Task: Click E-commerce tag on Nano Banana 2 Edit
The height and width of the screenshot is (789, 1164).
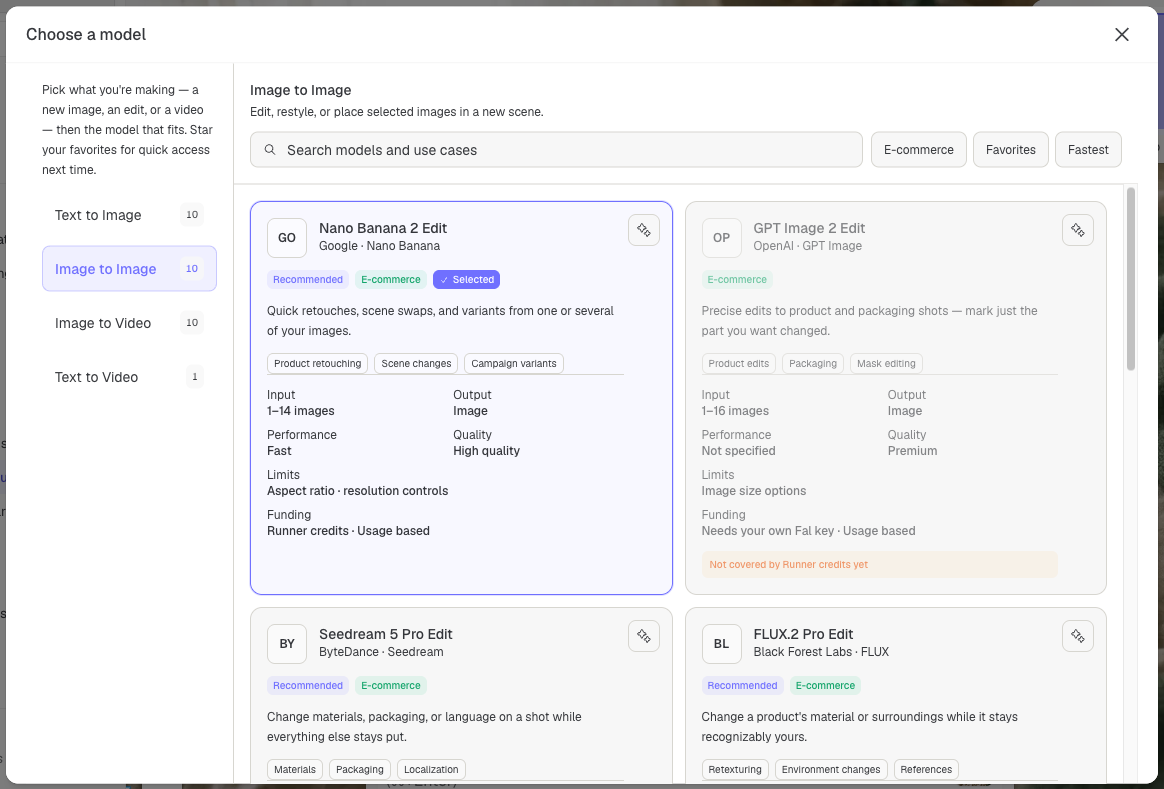Action: [390, 280]
